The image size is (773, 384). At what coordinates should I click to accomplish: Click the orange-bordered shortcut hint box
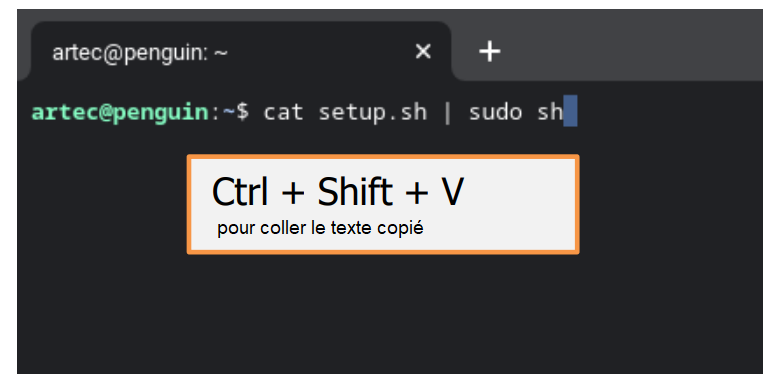point(383,205)
